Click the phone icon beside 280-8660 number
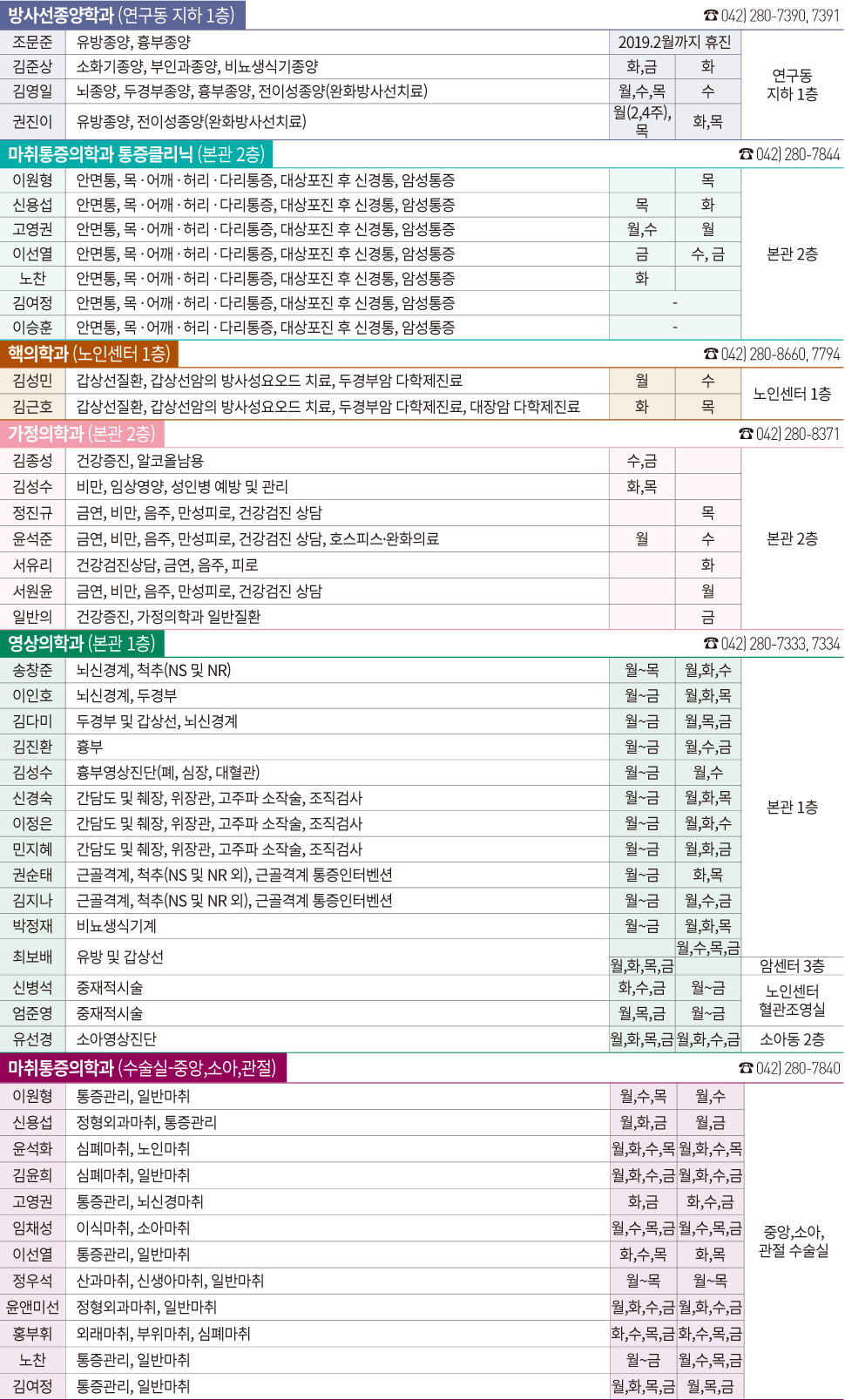 pos(711,355)
